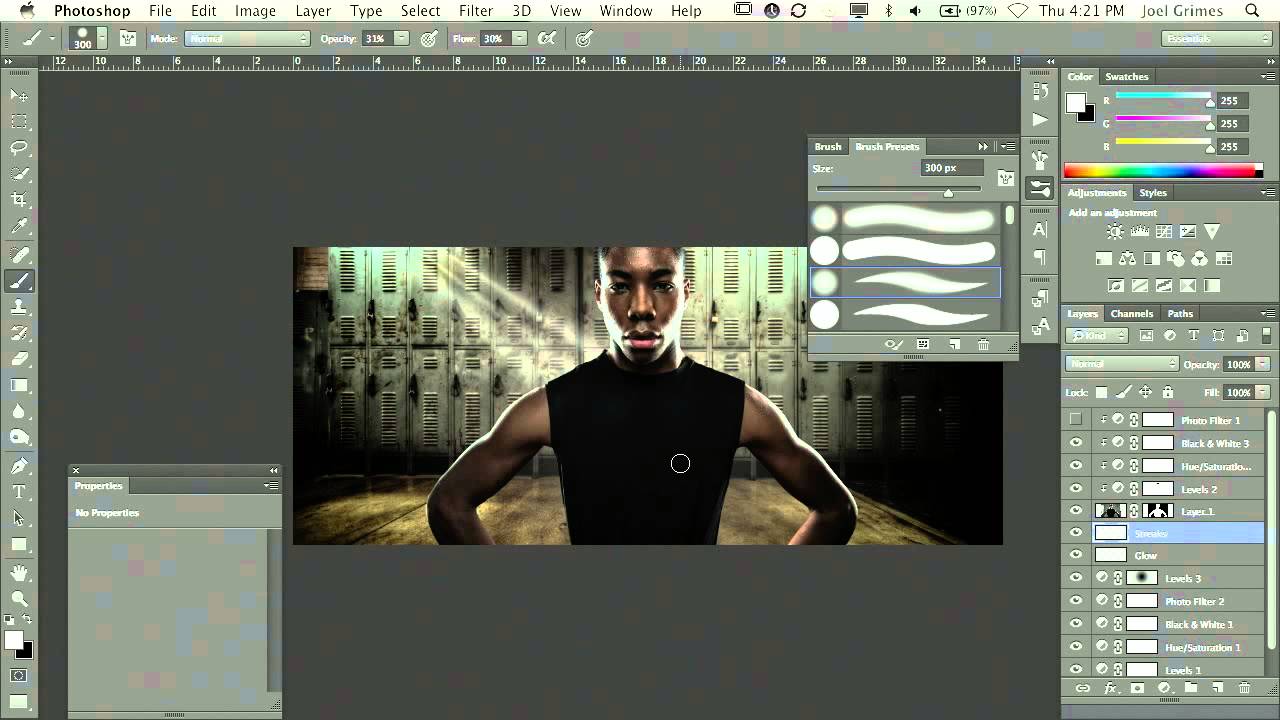
Task: Toggle airbrush mode in options bar
Action: (547, 38)
